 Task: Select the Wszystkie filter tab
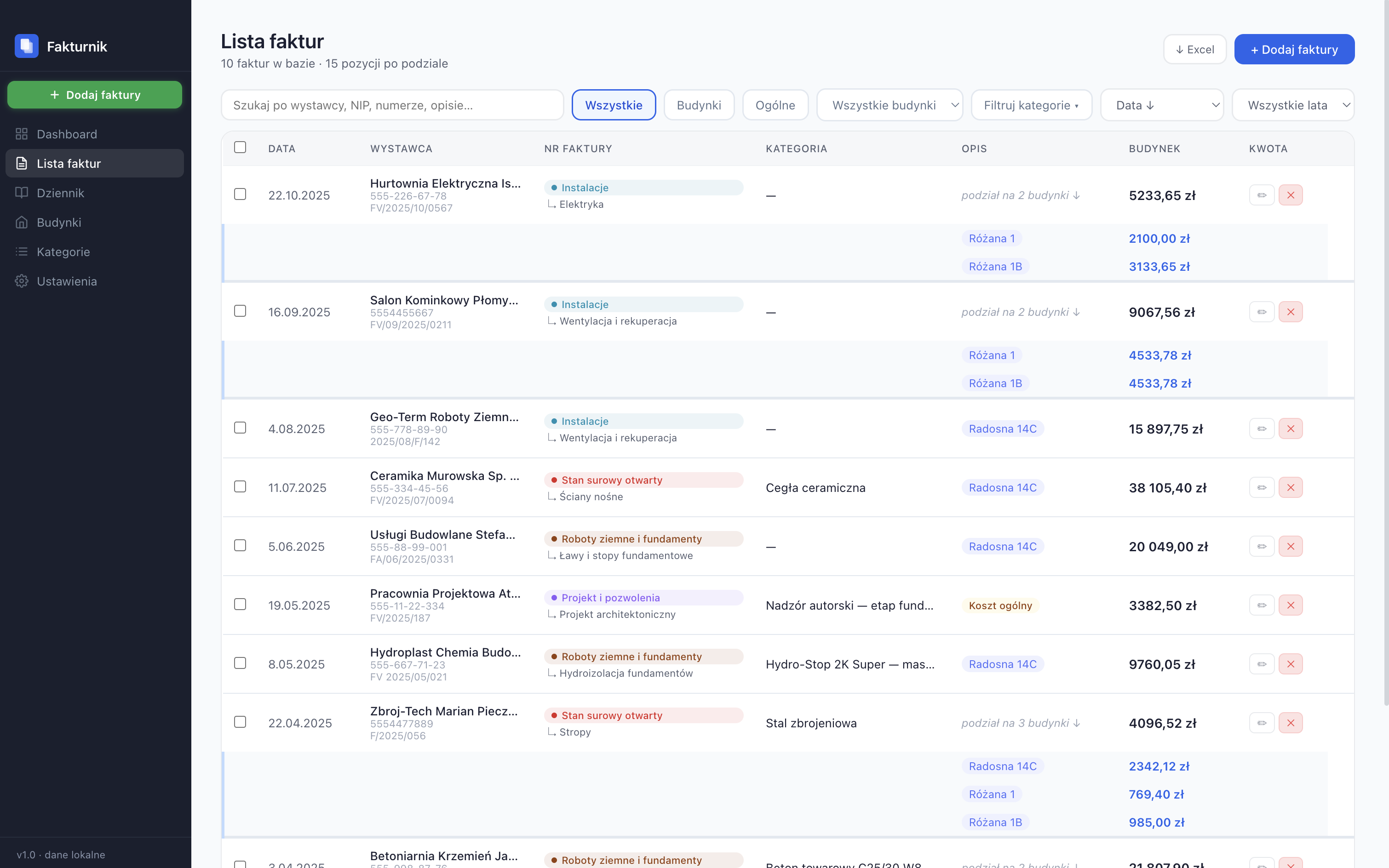pyautogui.click(x=614, y=105)
